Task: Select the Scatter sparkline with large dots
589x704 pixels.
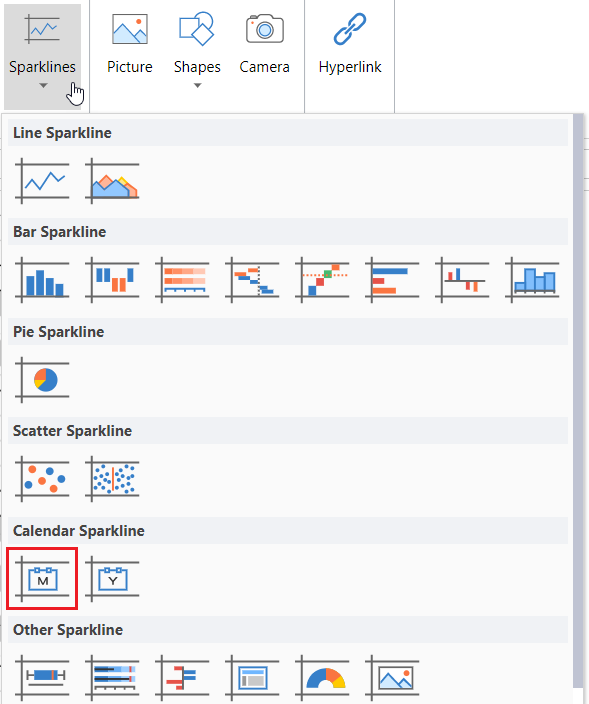Action: pyautogui.click(x=42, y=479)
